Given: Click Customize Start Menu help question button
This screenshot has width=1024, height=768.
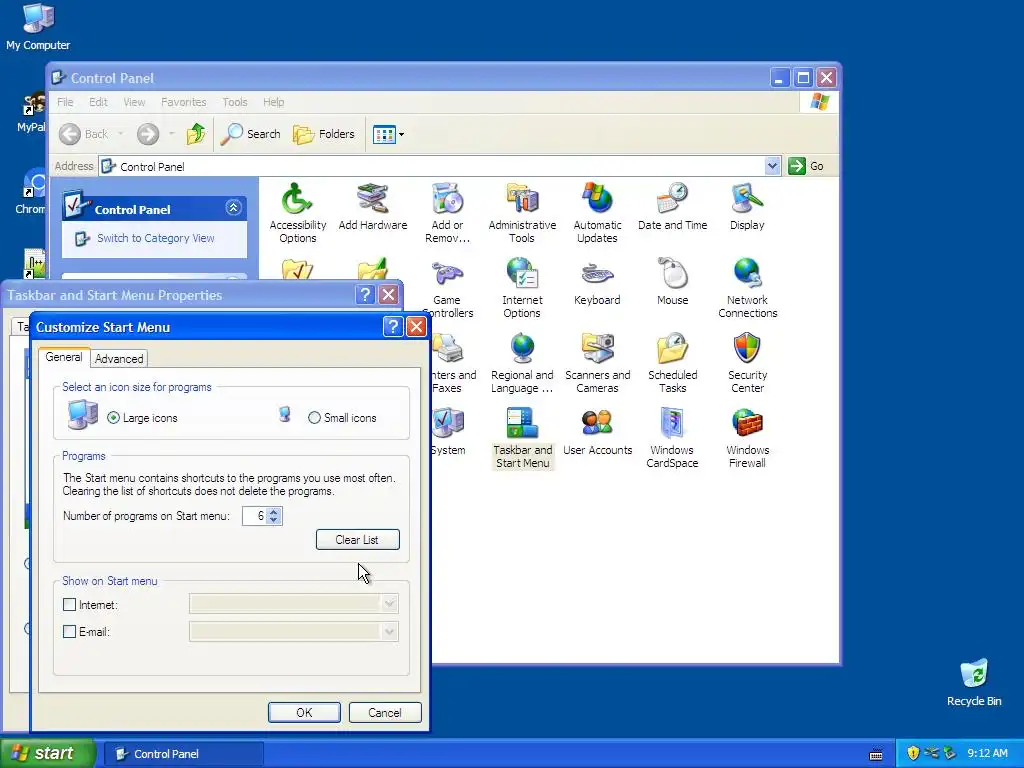Looking at the screenshot, I should pos(392,327).
